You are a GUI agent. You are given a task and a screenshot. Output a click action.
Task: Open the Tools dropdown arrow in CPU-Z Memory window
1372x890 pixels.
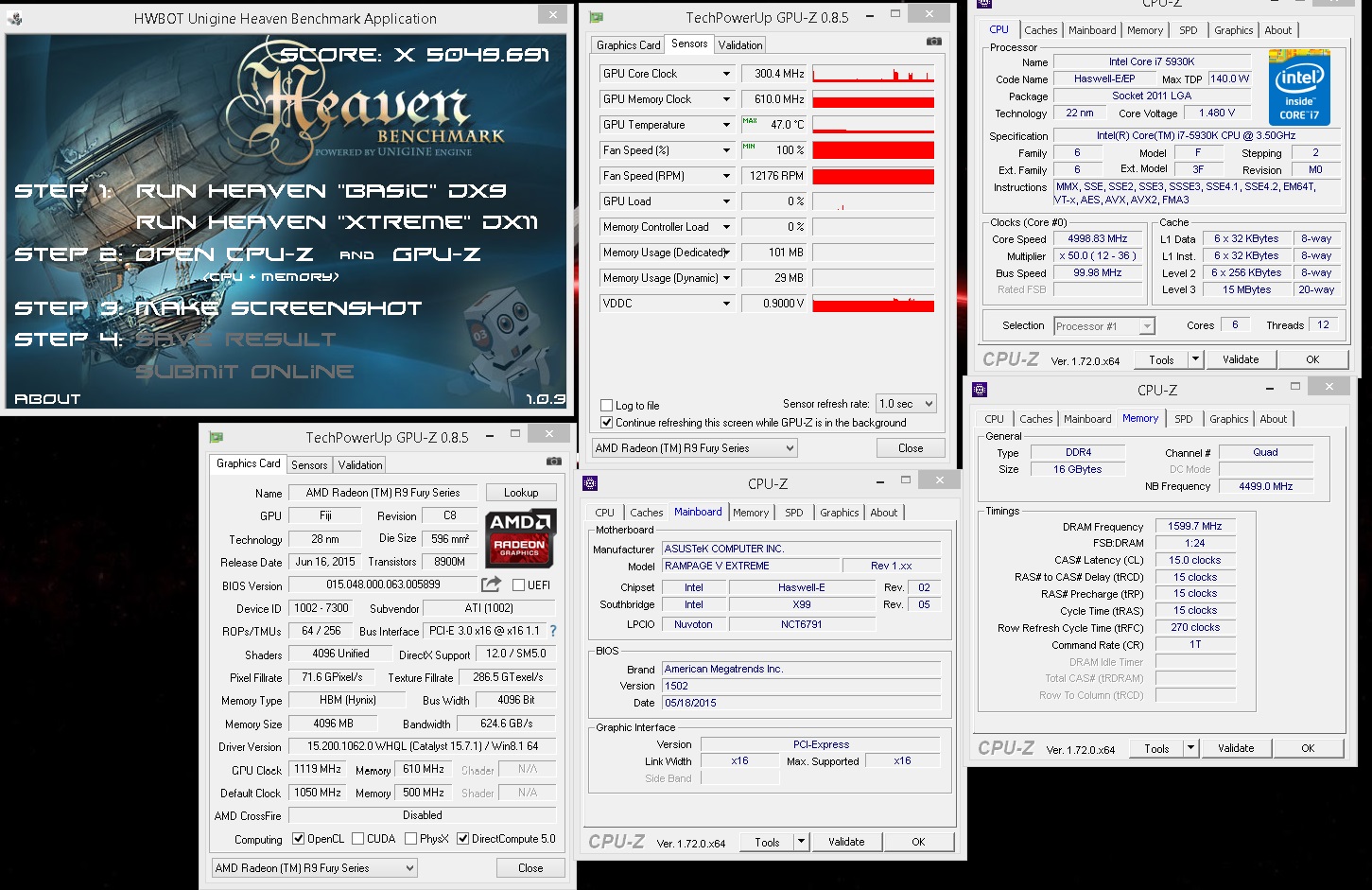[x=1190, y=748]
